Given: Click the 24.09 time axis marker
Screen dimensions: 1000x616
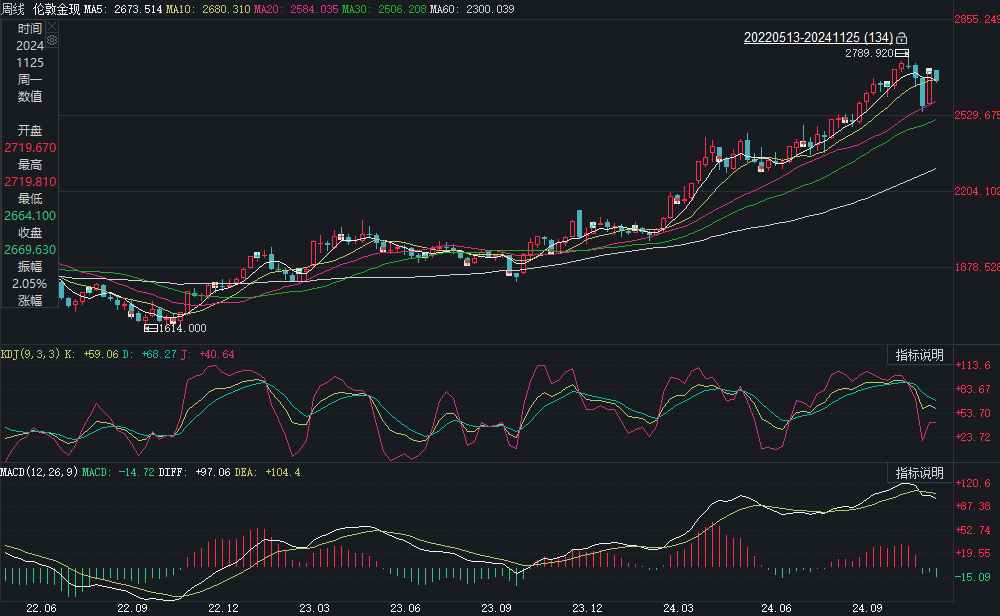Looking at the screenshot, I should click(867, 608).
